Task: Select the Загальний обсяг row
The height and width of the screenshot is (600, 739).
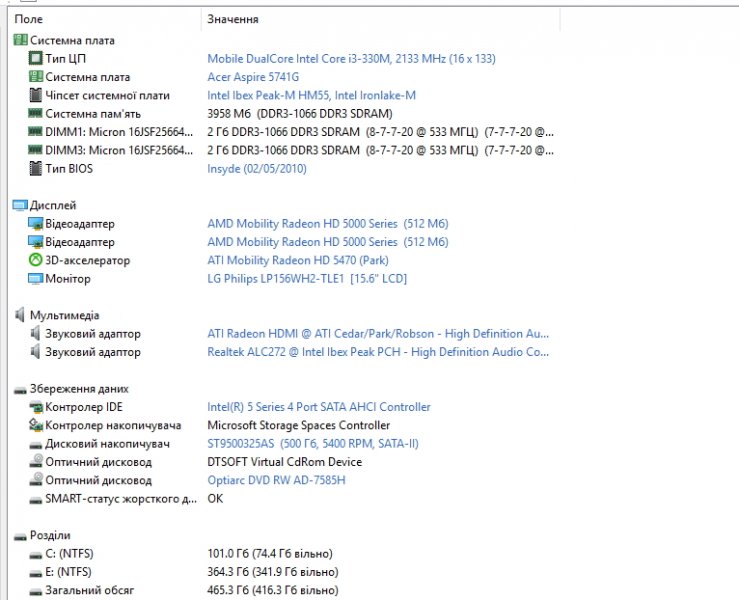Action: (89, 590)
